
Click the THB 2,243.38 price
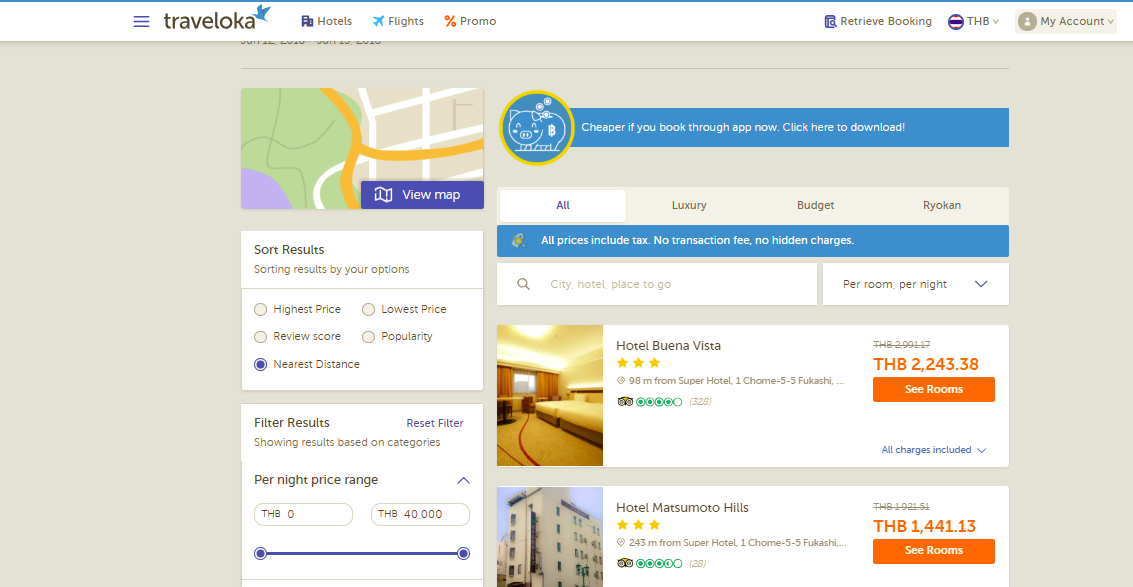[926, 364]
